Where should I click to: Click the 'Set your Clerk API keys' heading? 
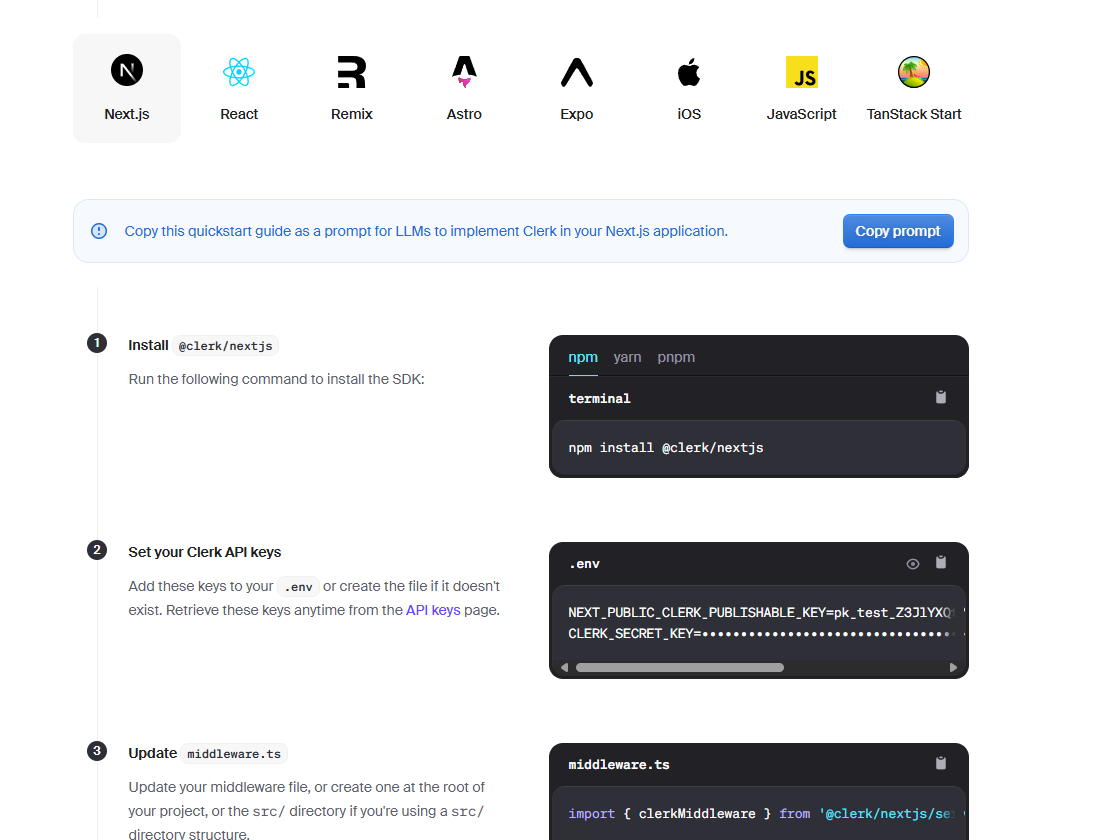coord(204,552)
